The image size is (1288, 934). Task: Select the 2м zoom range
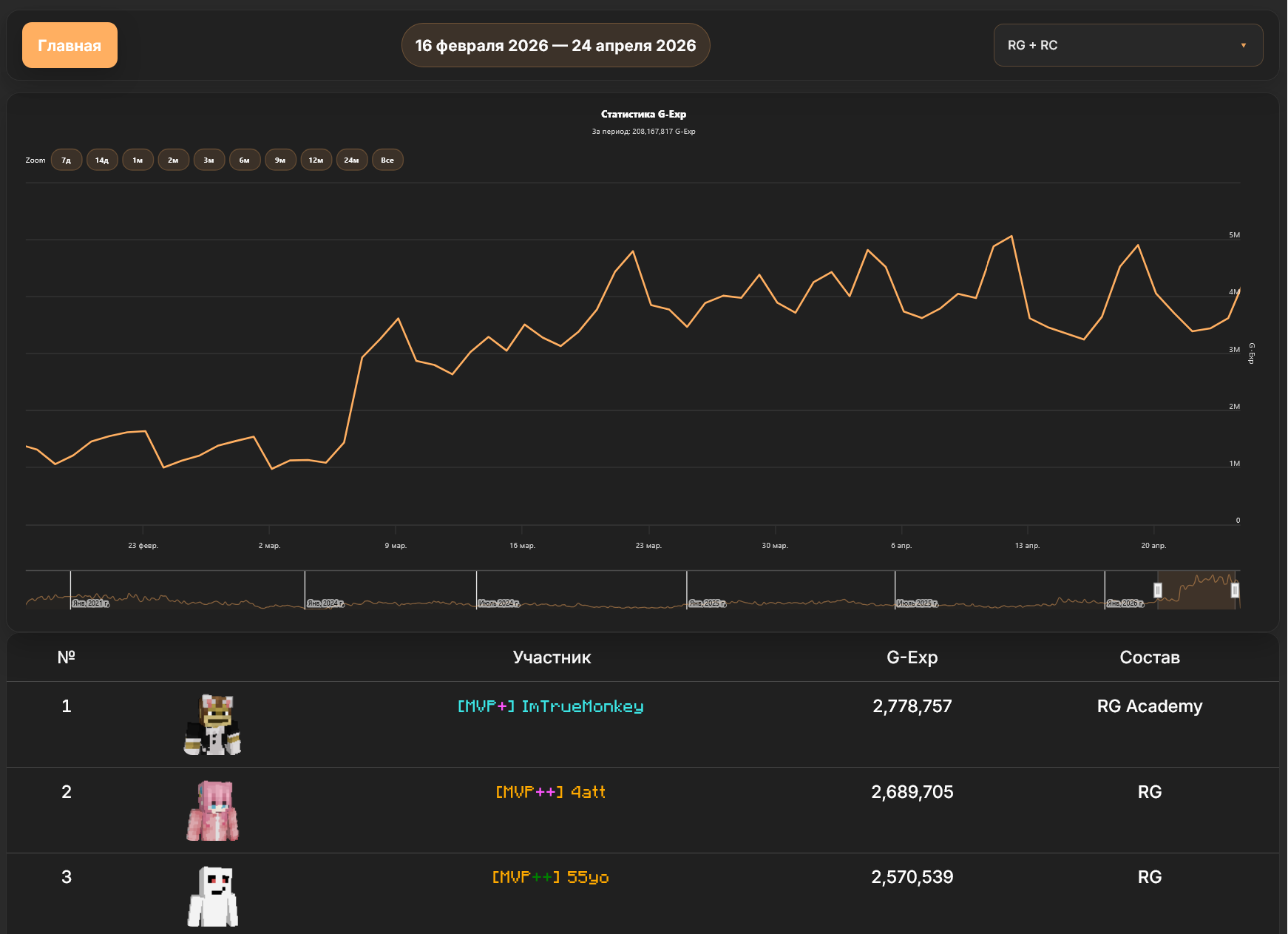pyautogui.click(x=173, y=160)
